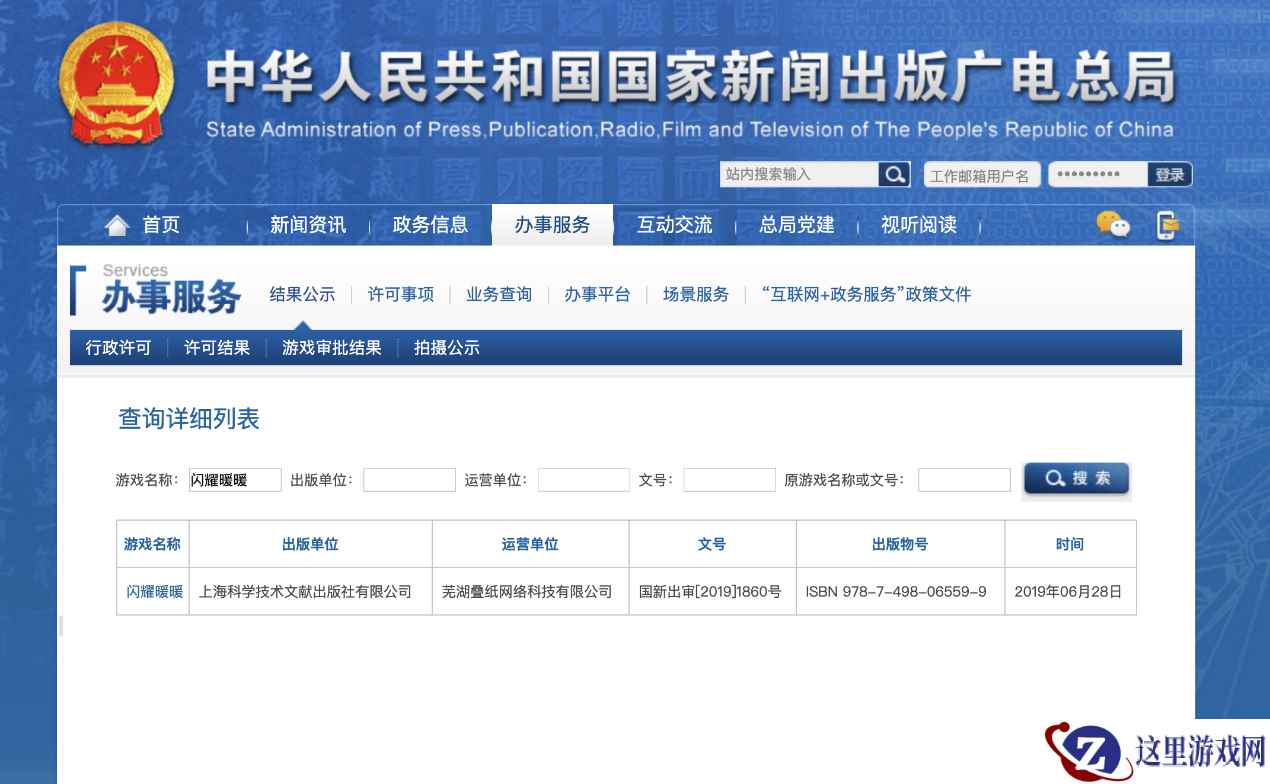This screenshot has height=784, width=1270.
Task: Select the 场景服务 sub-menu item
Action: (x=696, y=294)
